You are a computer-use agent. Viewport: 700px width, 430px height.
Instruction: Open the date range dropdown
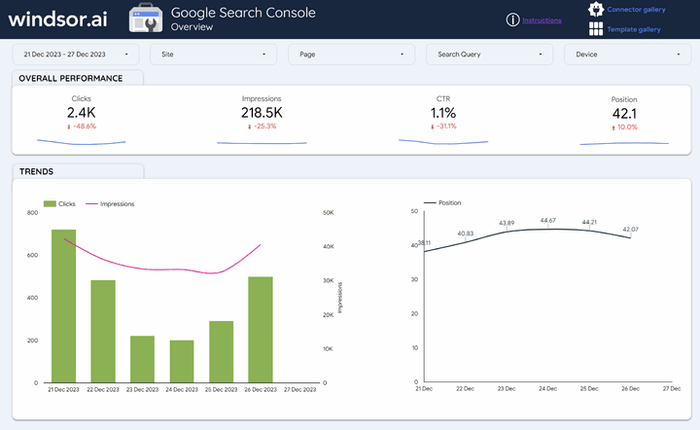pyautogui.click(x=75, y=54)
